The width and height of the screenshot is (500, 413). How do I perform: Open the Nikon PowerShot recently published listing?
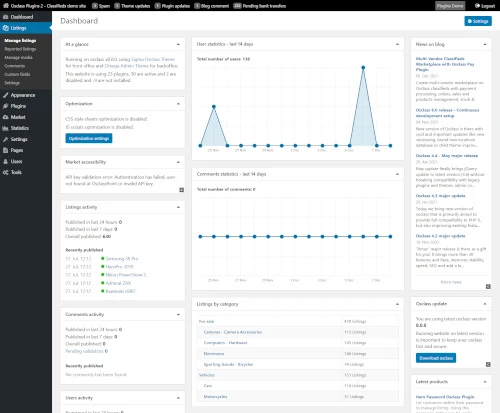[126, 275]
